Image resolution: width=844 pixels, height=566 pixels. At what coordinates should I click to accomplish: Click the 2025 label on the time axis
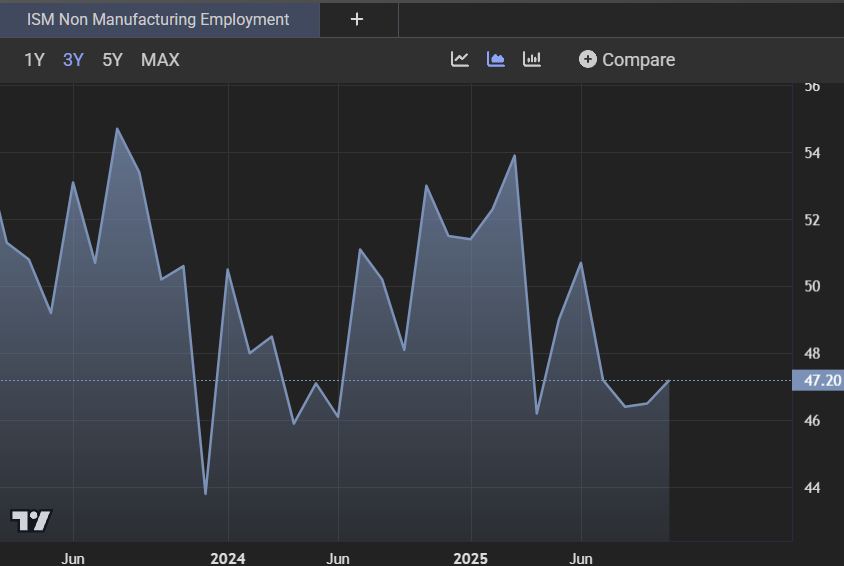click(469, 558)
